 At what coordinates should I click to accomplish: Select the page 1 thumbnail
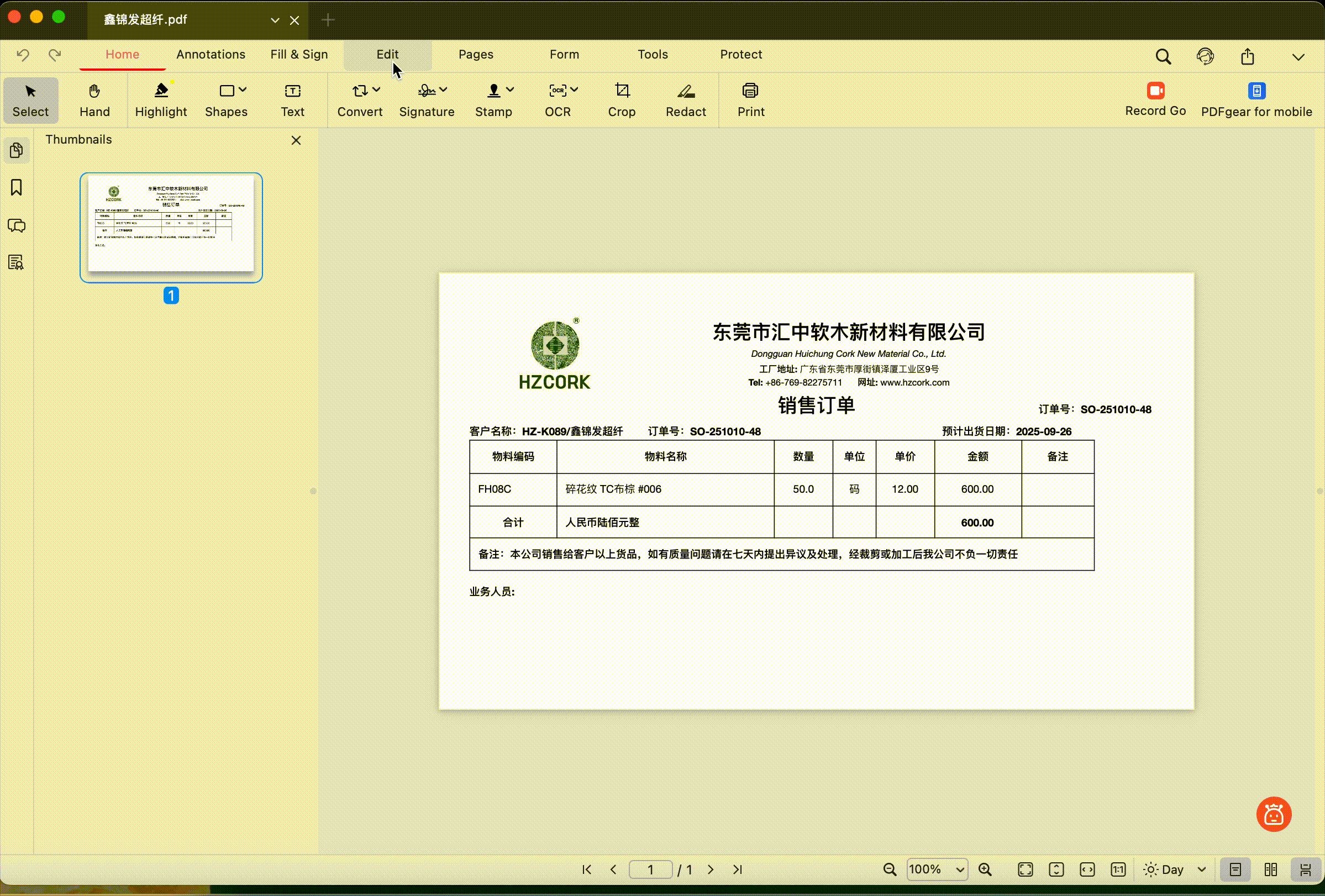pos(171,226)
